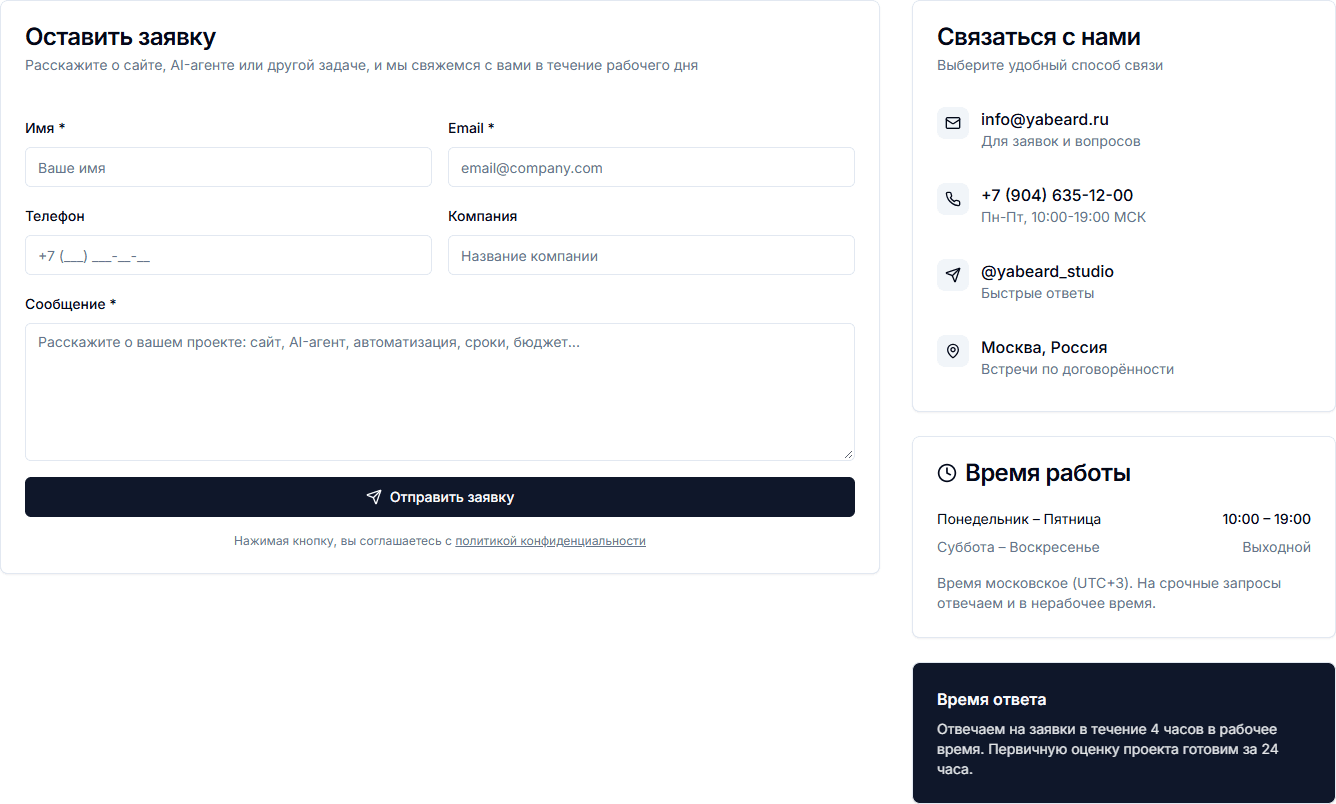Viewport: 1336px width, 804px height.
Task: Click the Сообщение * field label
Action: tap(71, 304)
